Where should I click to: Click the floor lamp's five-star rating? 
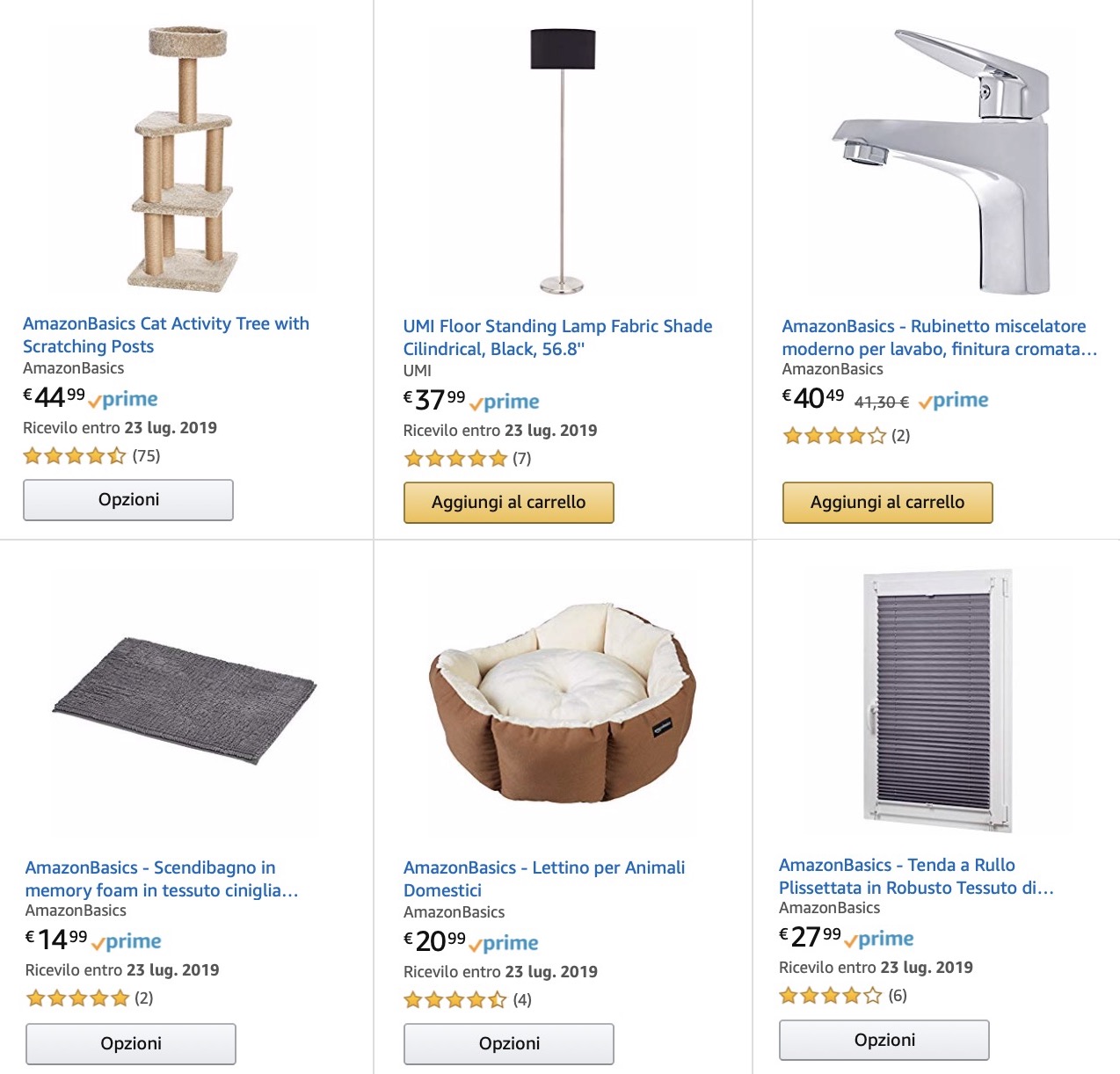(x=455, y=459)
